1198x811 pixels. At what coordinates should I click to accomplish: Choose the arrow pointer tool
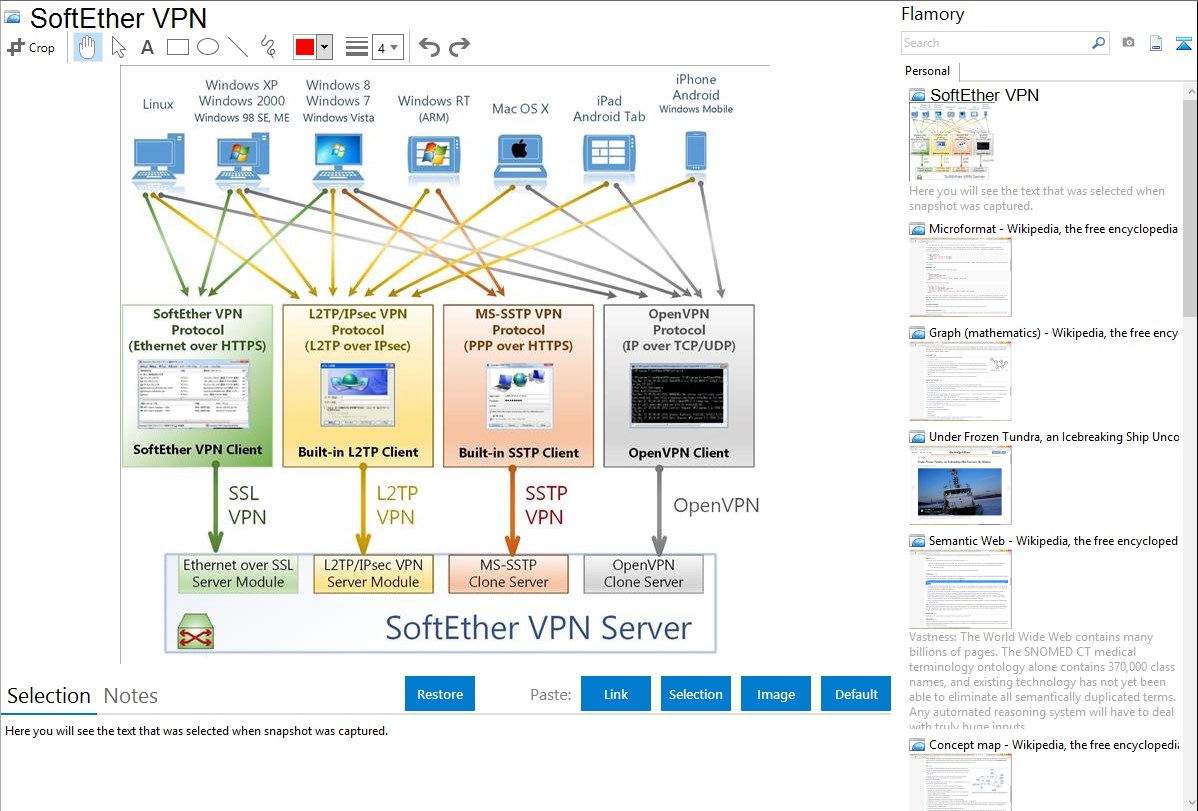click(118, 47)
